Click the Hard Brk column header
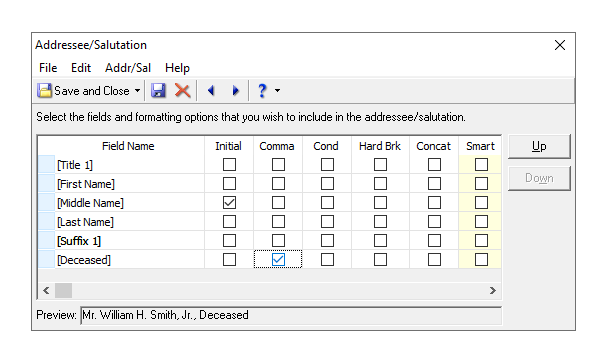Viewport: 603px width, 362px height. [x=380, y=146]
